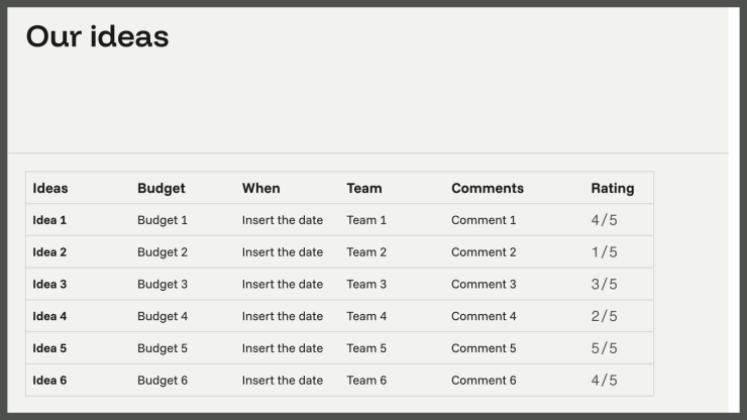Click the "Budget 2" cell

162,252
